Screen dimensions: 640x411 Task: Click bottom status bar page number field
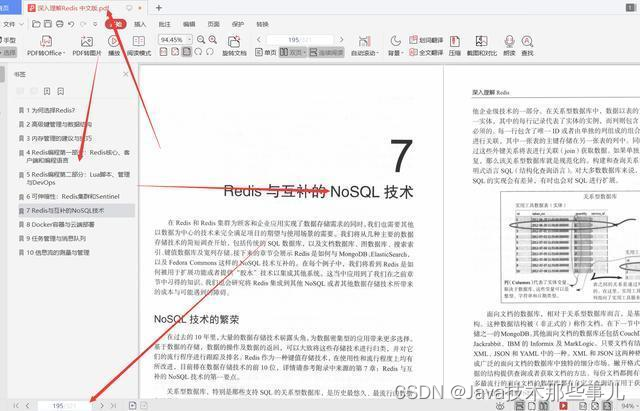click(65, 406)
